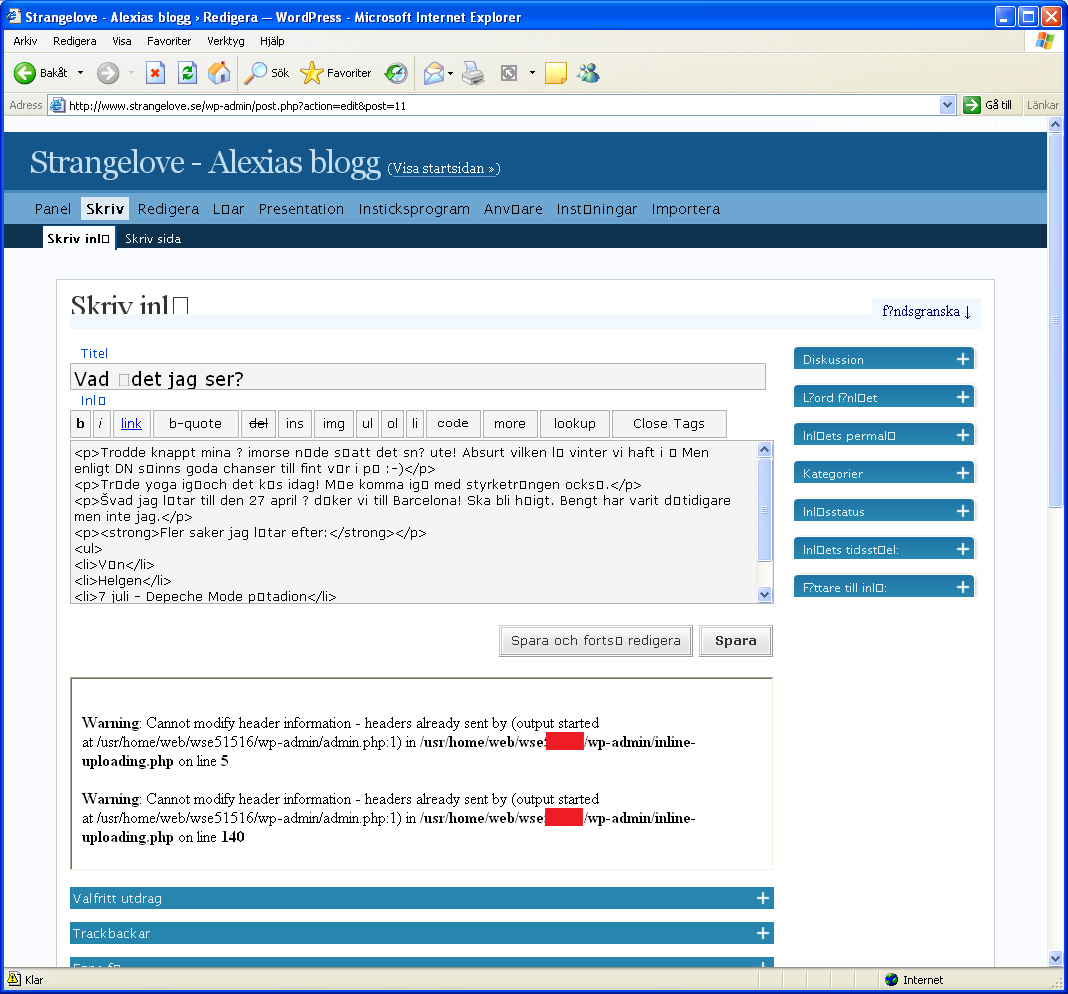The width and height of the screenshot is (1068, 994).
Task: Open the Arkiv menu
Action: (x=25, y=41)
